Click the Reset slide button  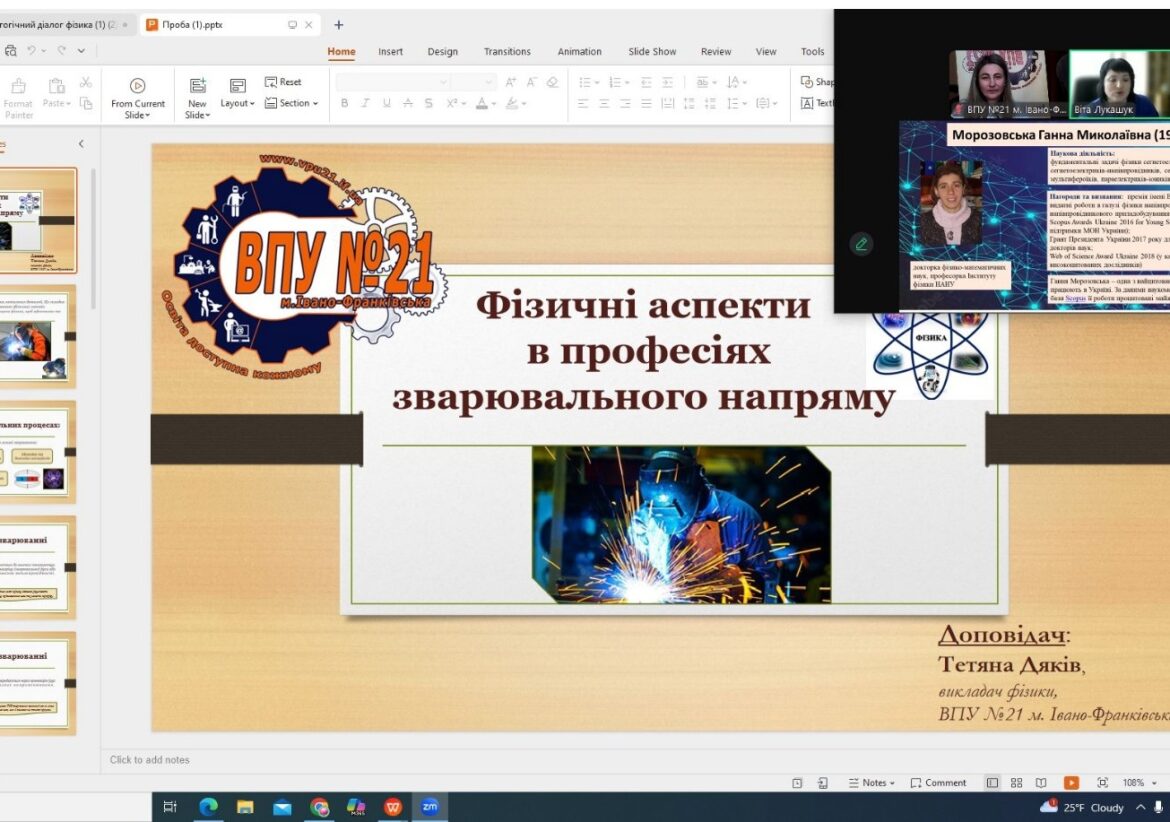pos(283,82)
